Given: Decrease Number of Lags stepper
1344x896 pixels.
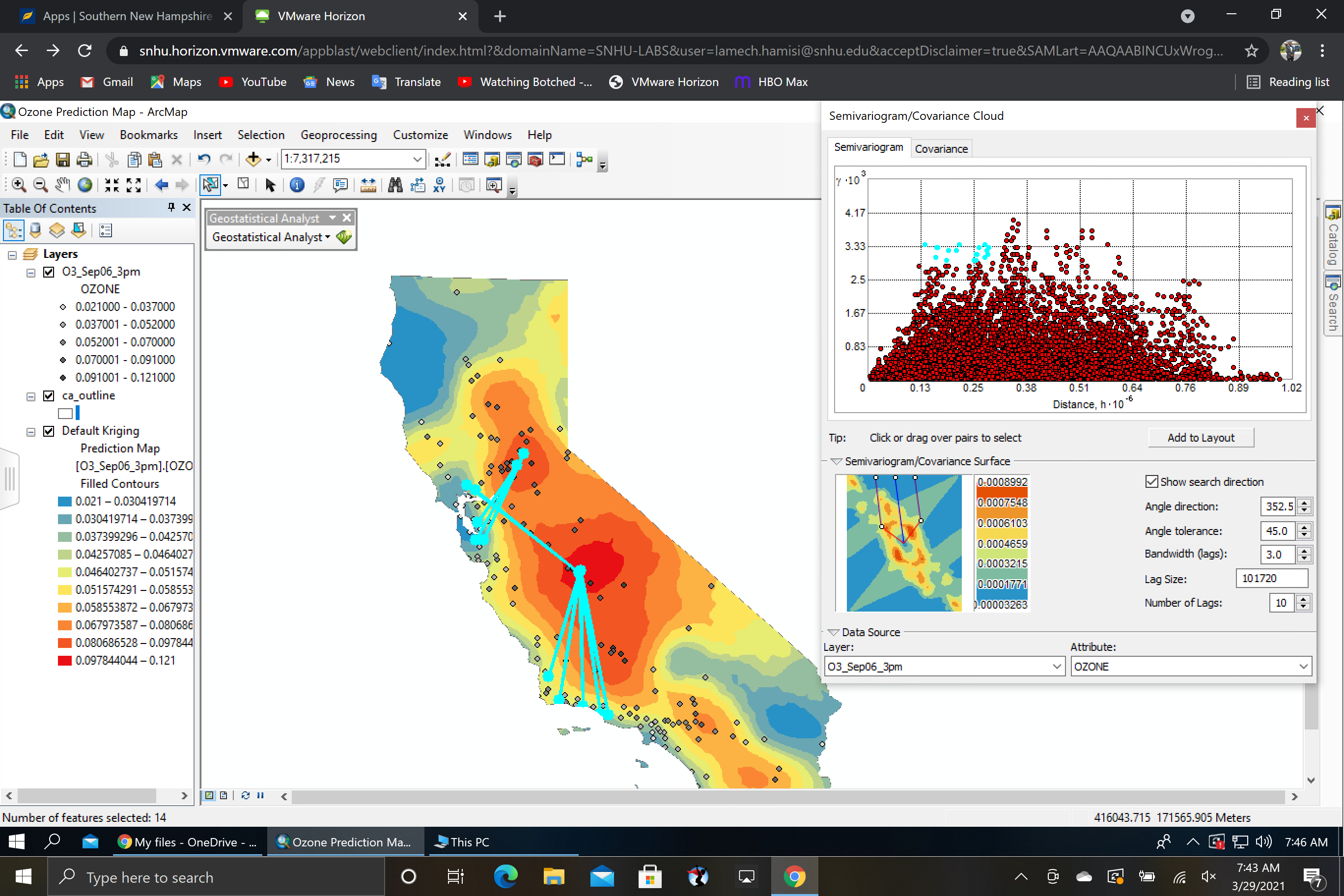Looking at the screenshot, I should pyautogui.click(x=1303, y=606).
